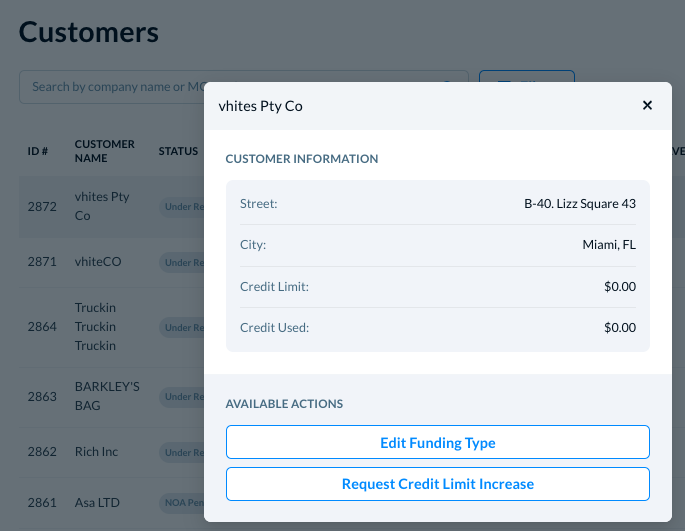685x531 pixels.
Task: Sort by the Customer Name column header
Action: [x=105, y=151]
